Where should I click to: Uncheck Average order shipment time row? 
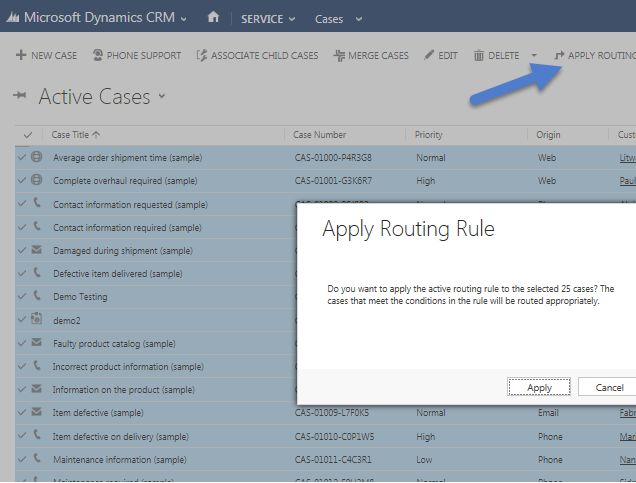point(22,157)
